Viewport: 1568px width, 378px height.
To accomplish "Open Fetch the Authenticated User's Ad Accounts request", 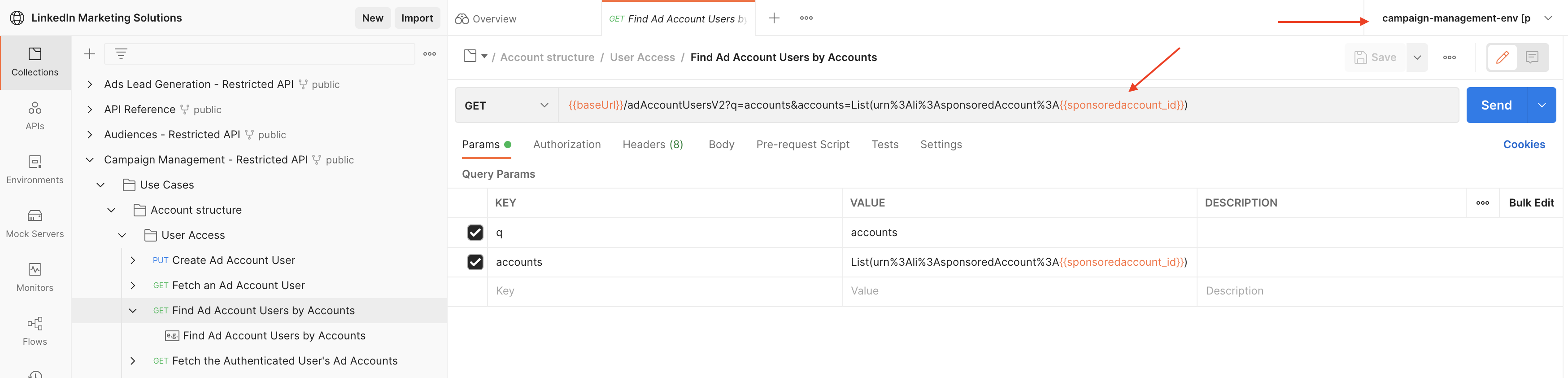I will pyautogui.click(x=284, y=360).
